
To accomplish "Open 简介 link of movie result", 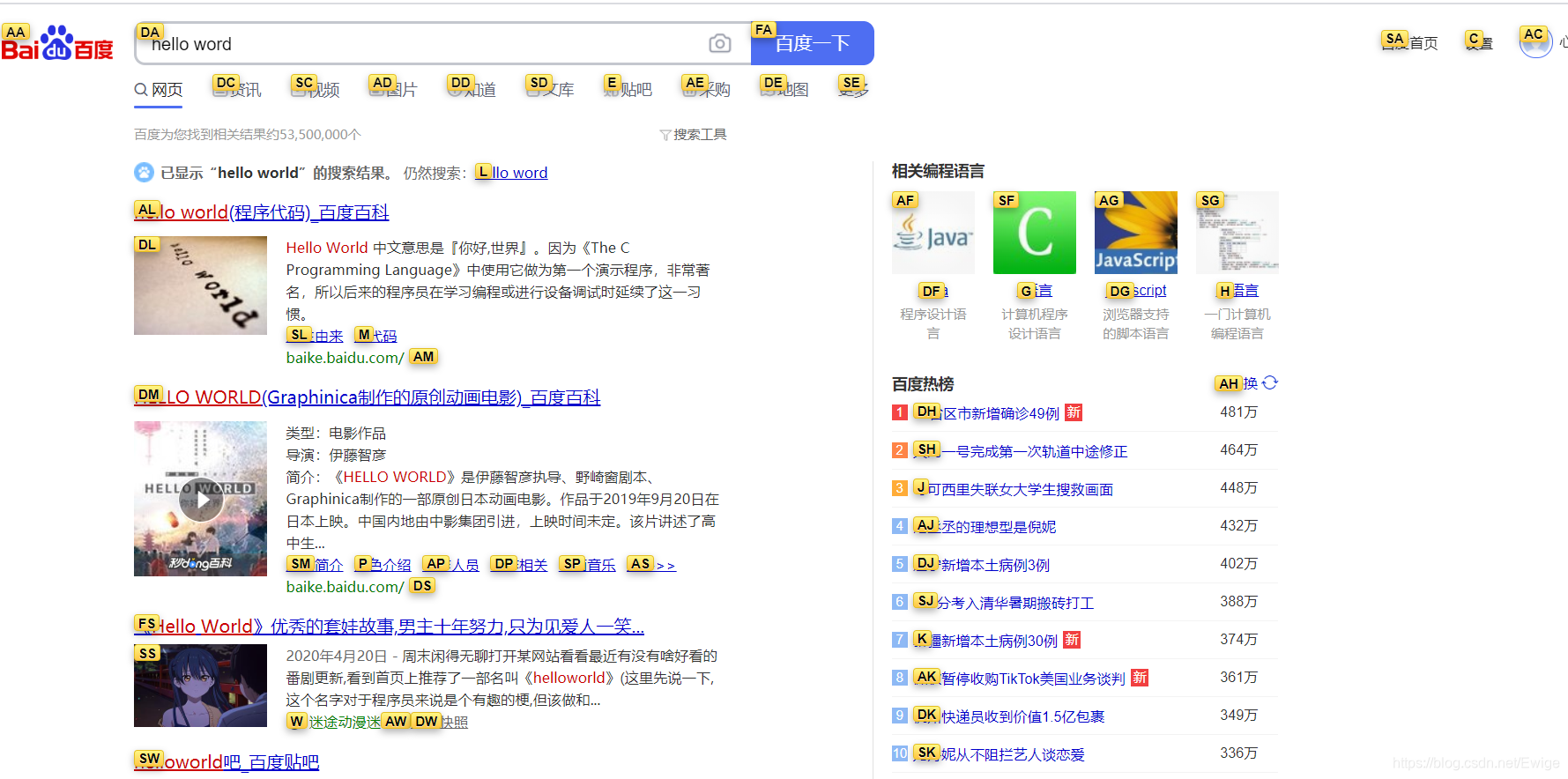I will (x=315, y=565).
